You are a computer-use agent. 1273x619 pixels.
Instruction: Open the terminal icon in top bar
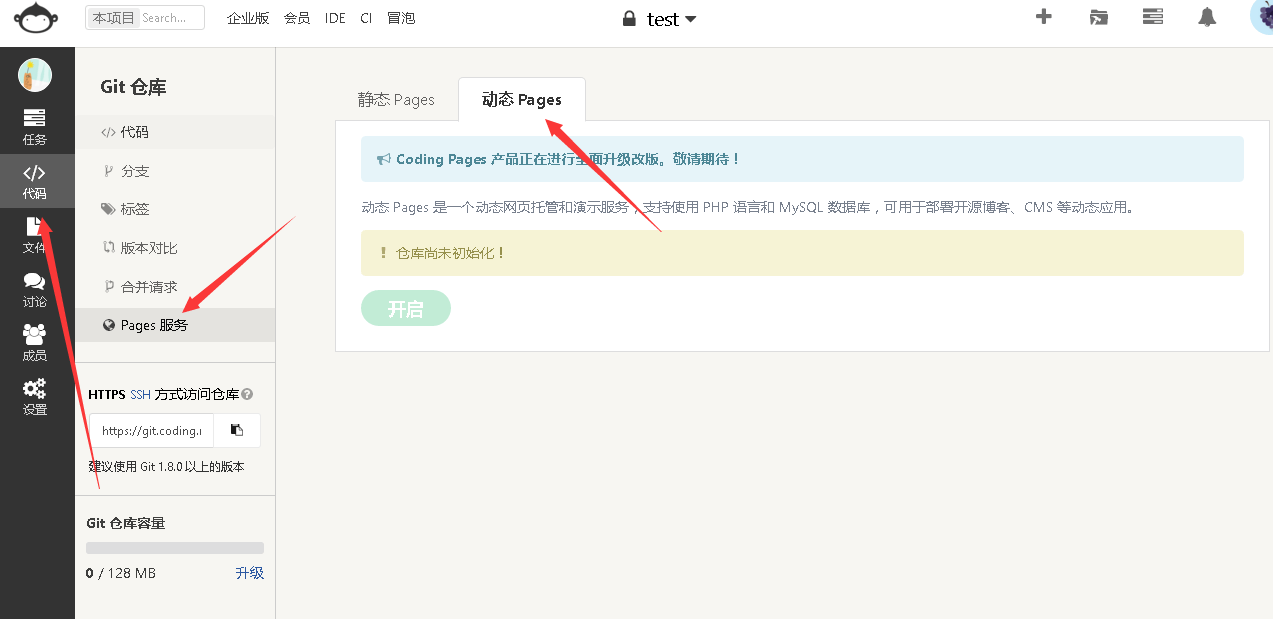pos(1099,17)
